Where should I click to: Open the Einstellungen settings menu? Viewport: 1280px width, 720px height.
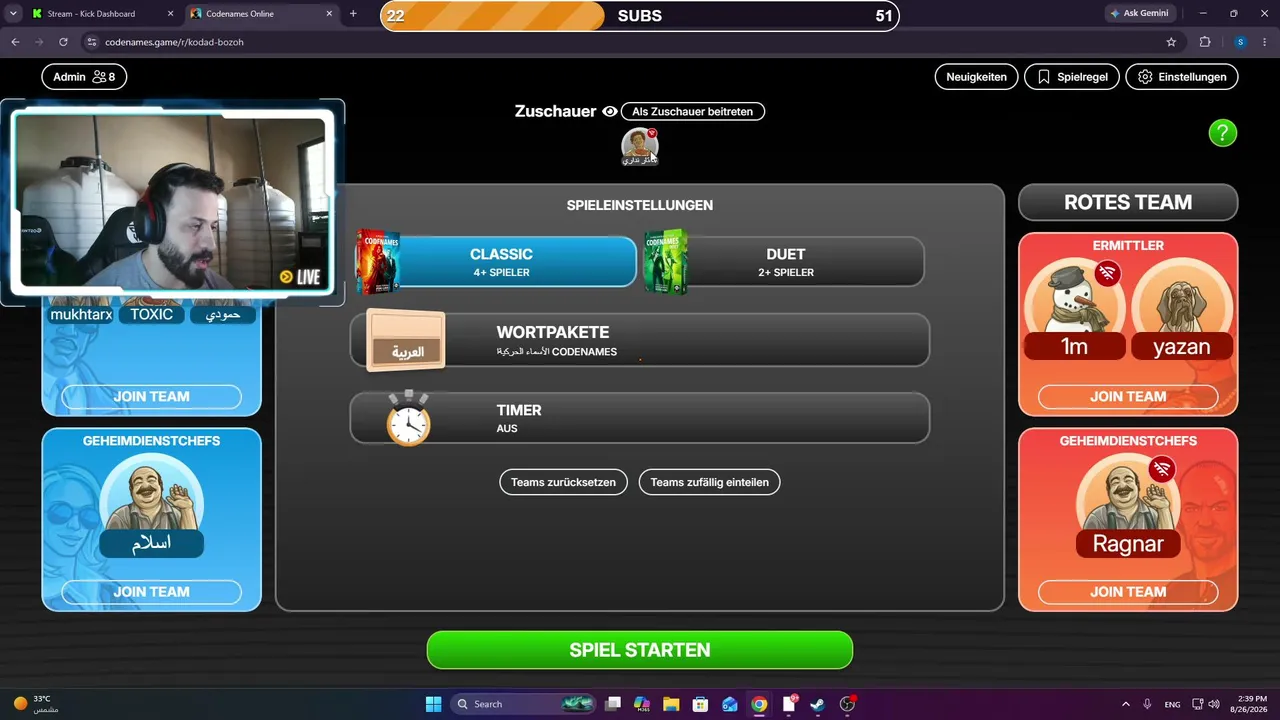pos(1182,77)
